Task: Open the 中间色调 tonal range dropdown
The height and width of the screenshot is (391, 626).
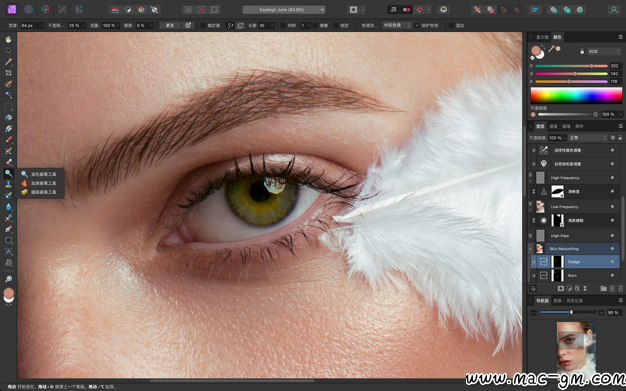Action: [x=396, y=25]
